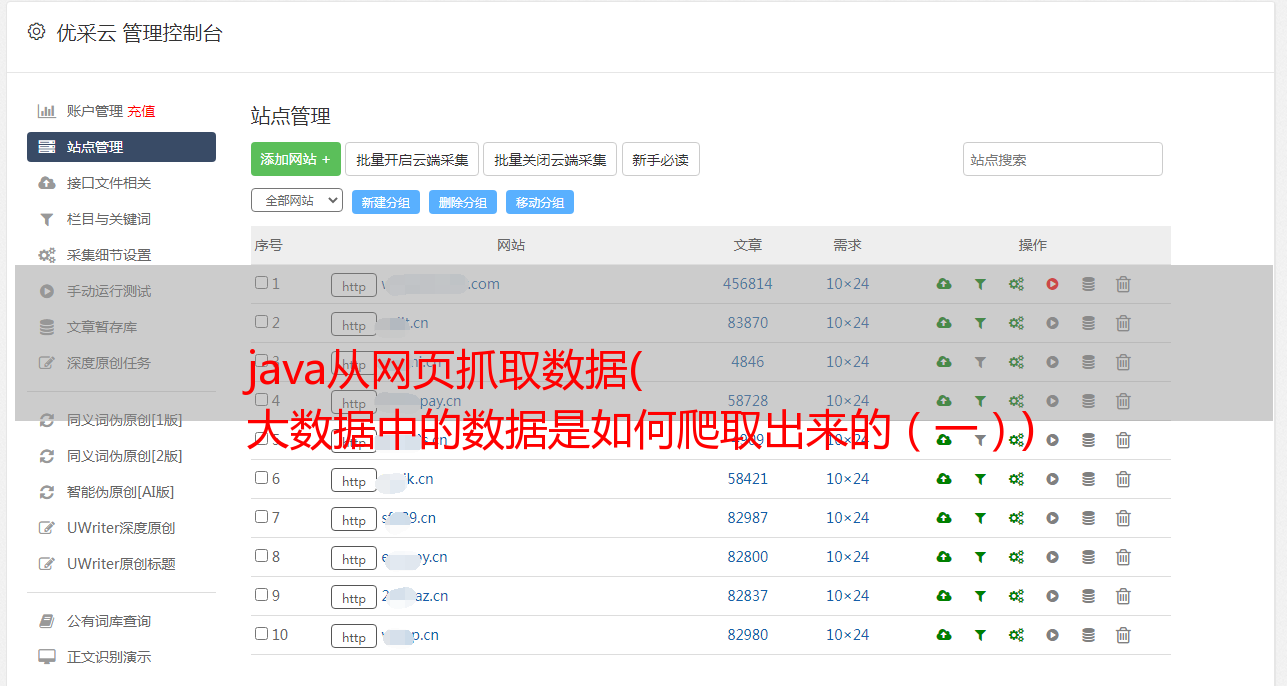Tick the checkbox for site row 9
The height and width of the screenshot is (686, 1287).
[261, 595]
